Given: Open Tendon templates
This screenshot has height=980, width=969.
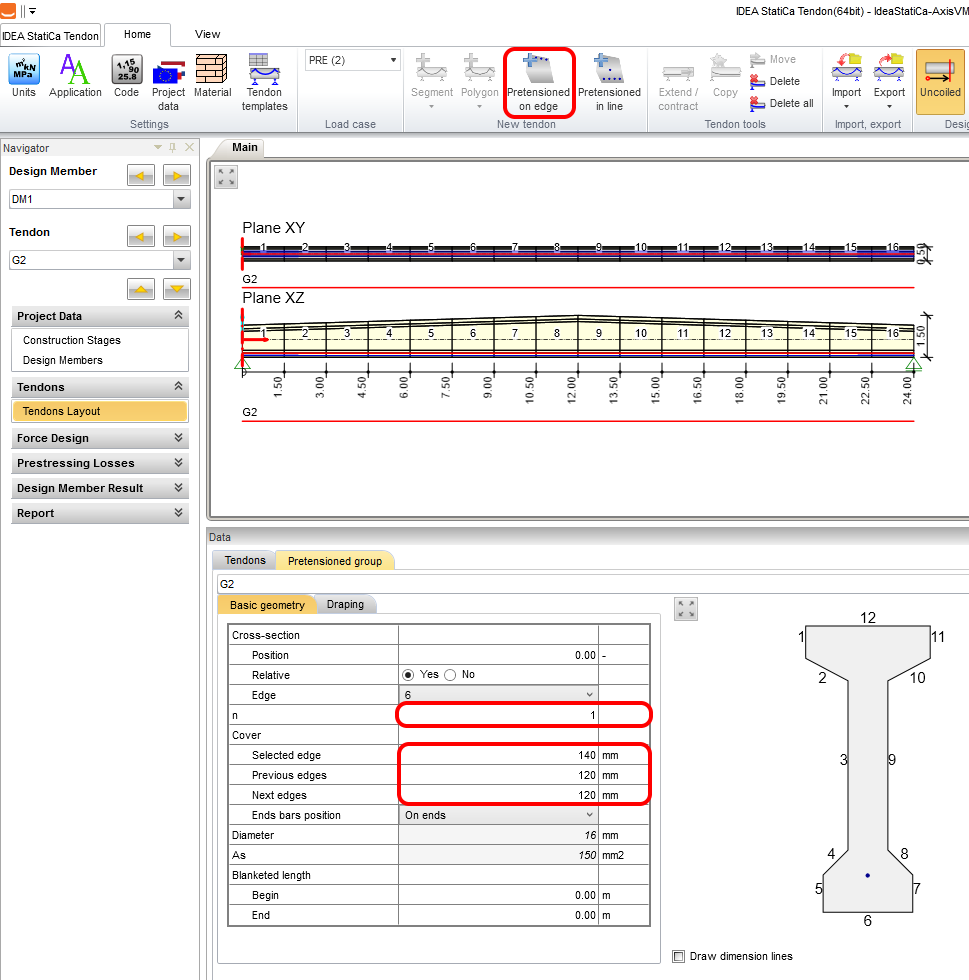Looking at the screenshot, I should tap(265, 80).
